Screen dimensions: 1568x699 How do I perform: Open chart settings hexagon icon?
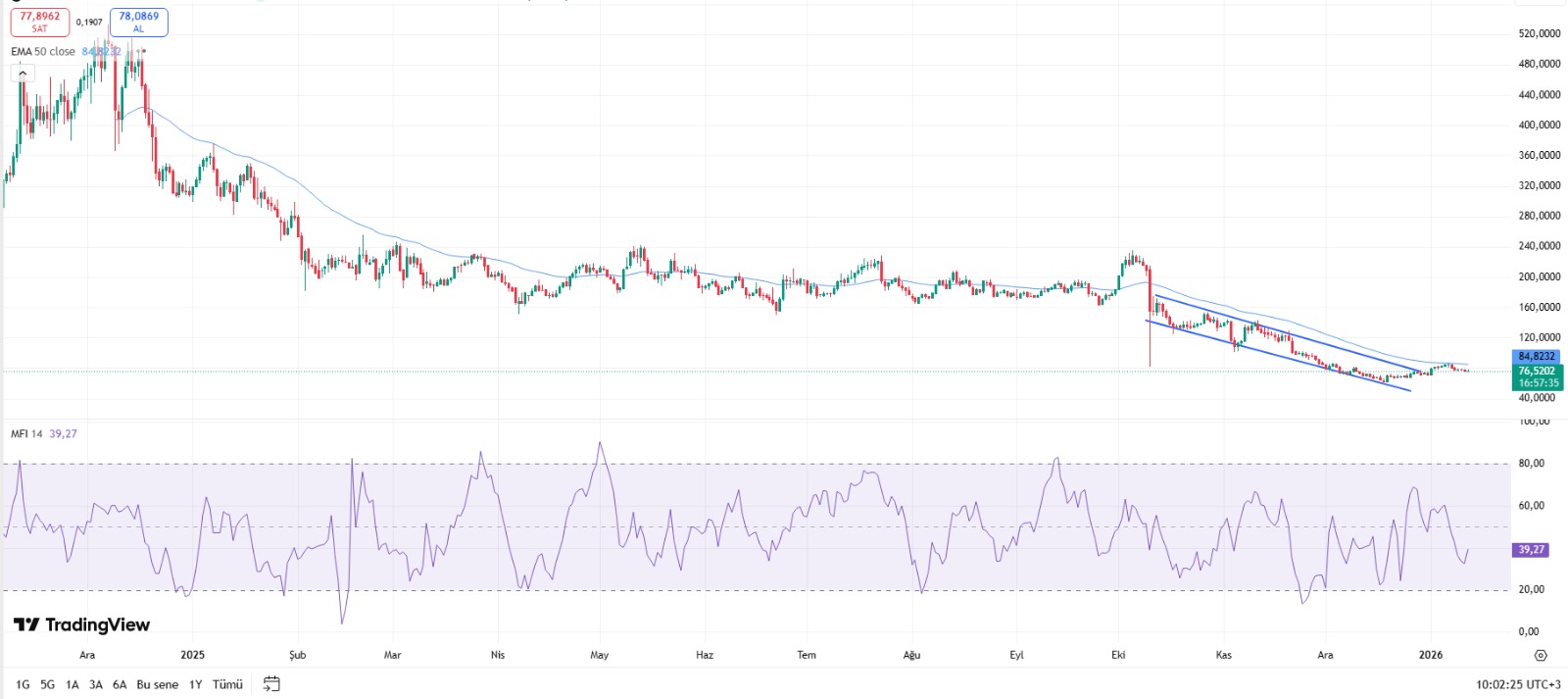pos(1540,655)
